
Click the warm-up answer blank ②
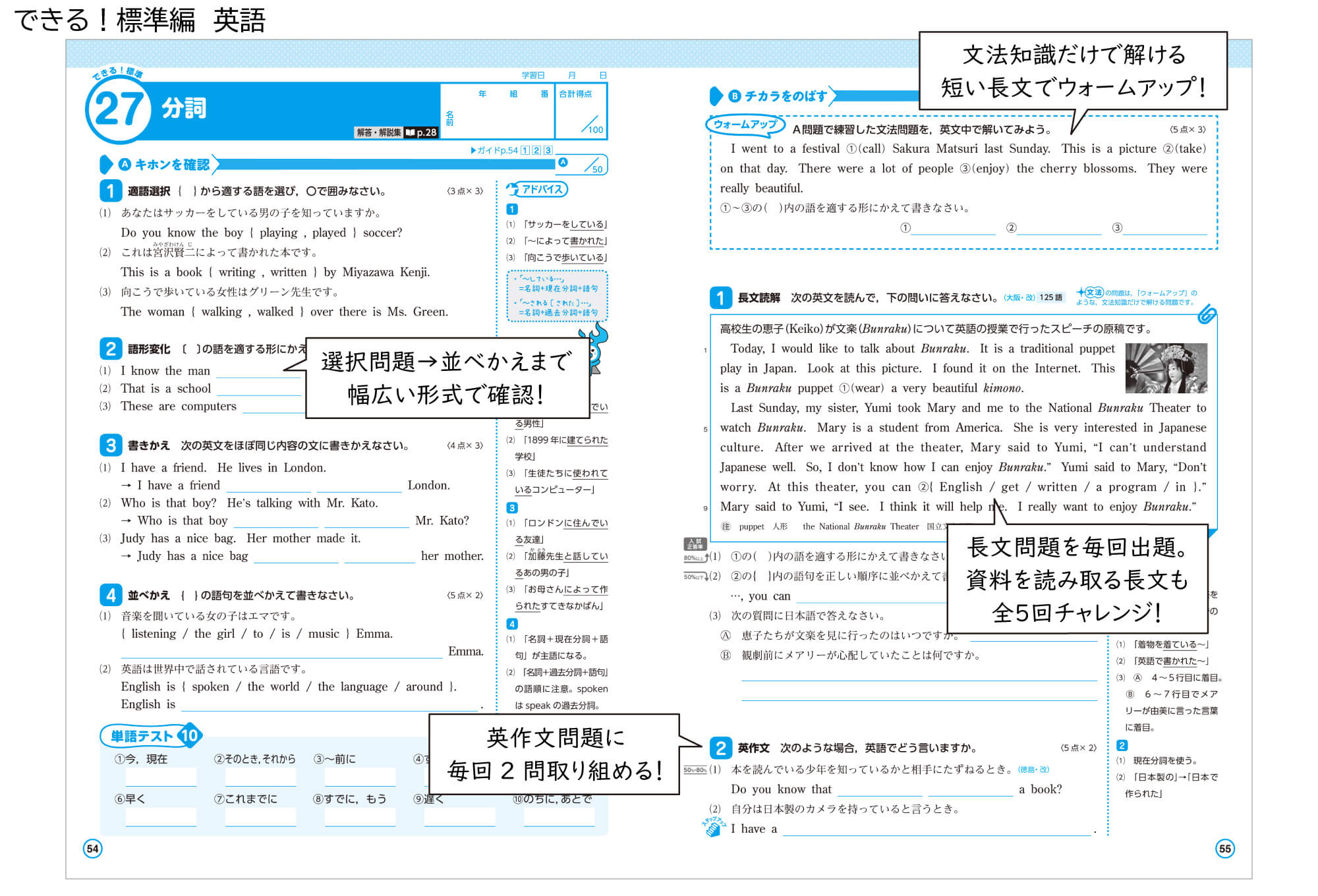click(x=1059, y=228)
